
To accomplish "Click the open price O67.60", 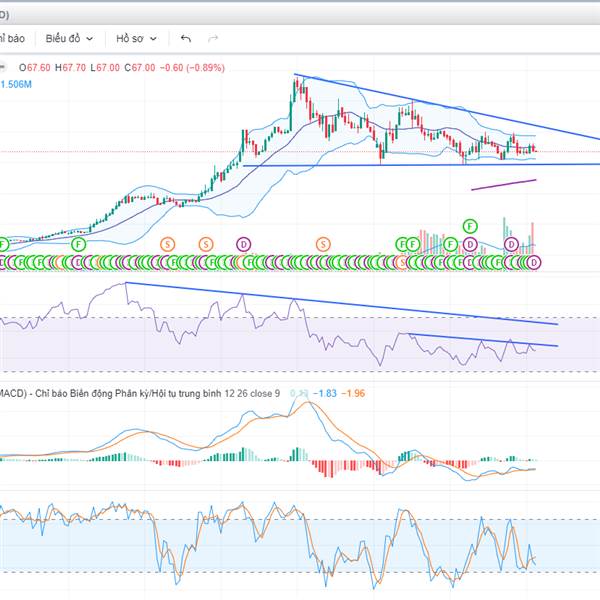I will [35, 68].
